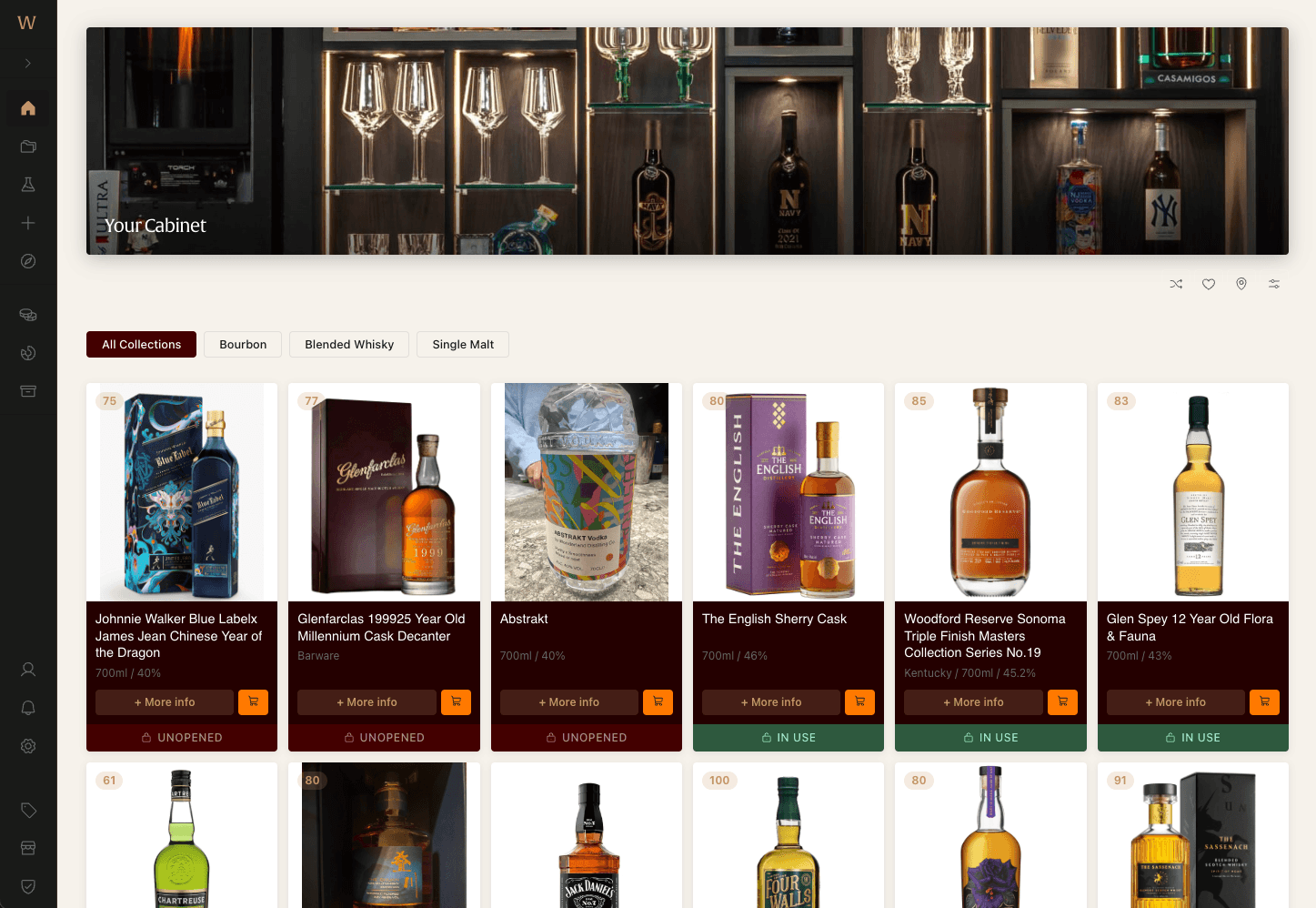
Task: Open the flask tasting icon in sidebar
Action: [x=28, y=185]
